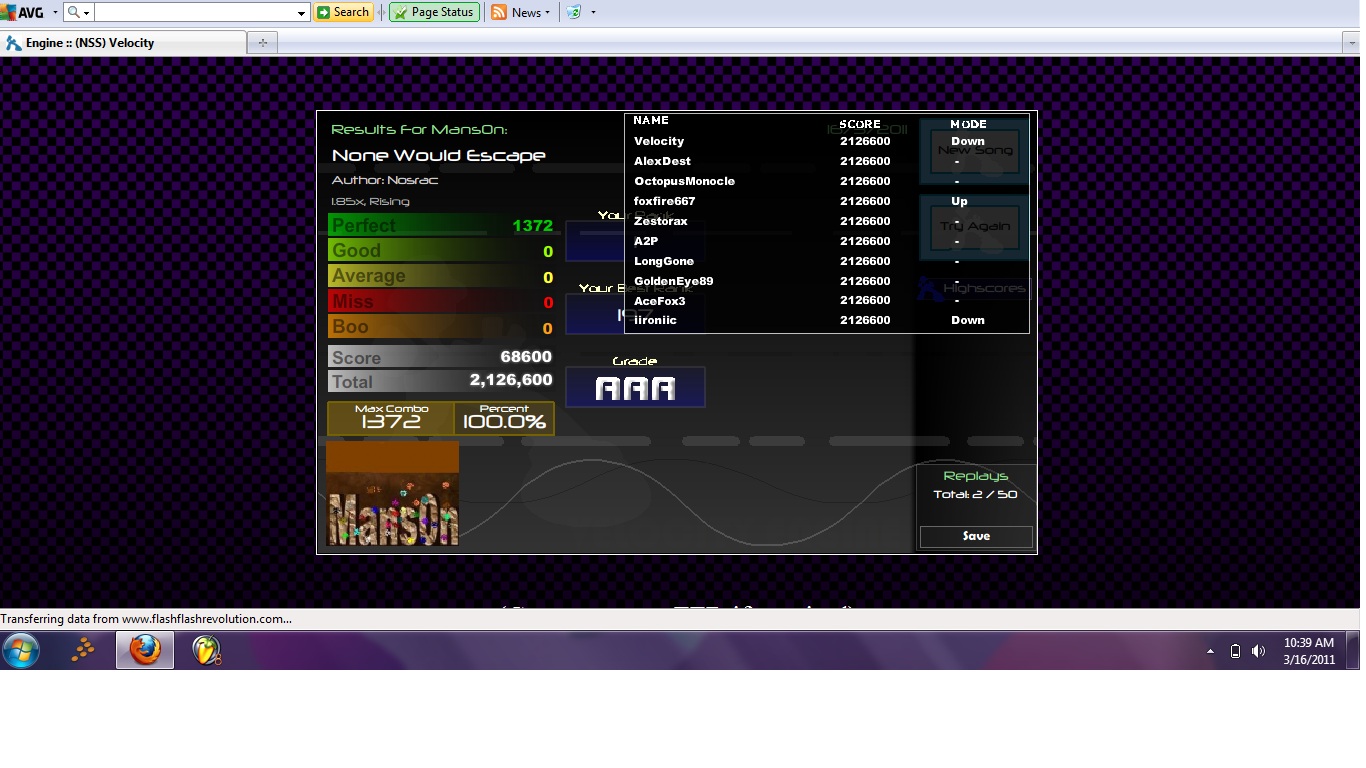Expand the AVG logo dropdown arrow
This screenshot has width=1366, height=768.
coord(54,13)
